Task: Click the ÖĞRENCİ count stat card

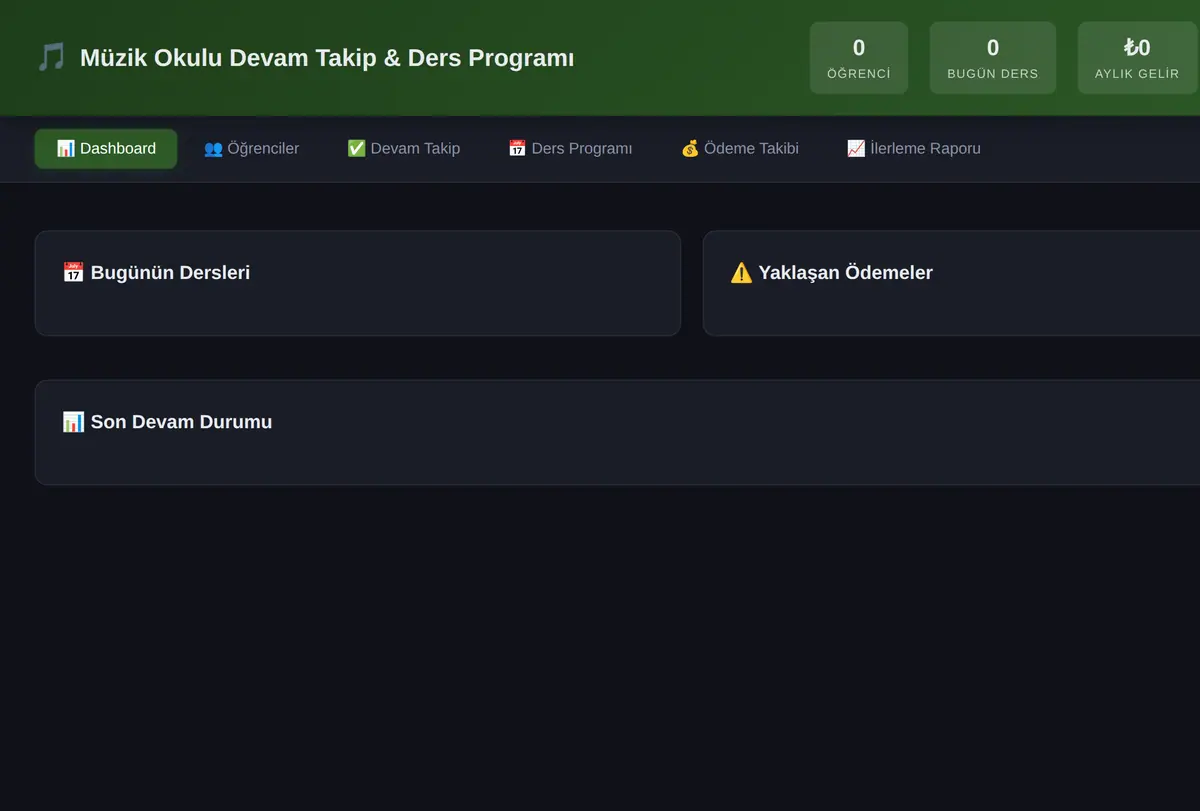Action: click(x=859, y=58)
